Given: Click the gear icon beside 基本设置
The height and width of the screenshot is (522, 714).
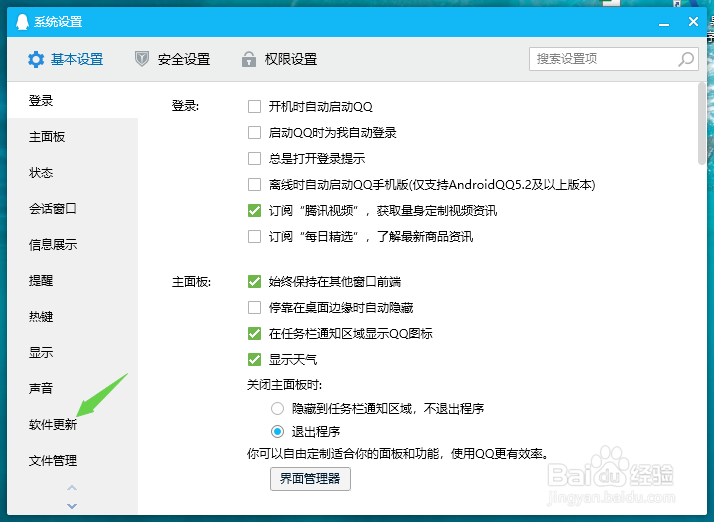Looking at the screenshot, I should [36, 59].
